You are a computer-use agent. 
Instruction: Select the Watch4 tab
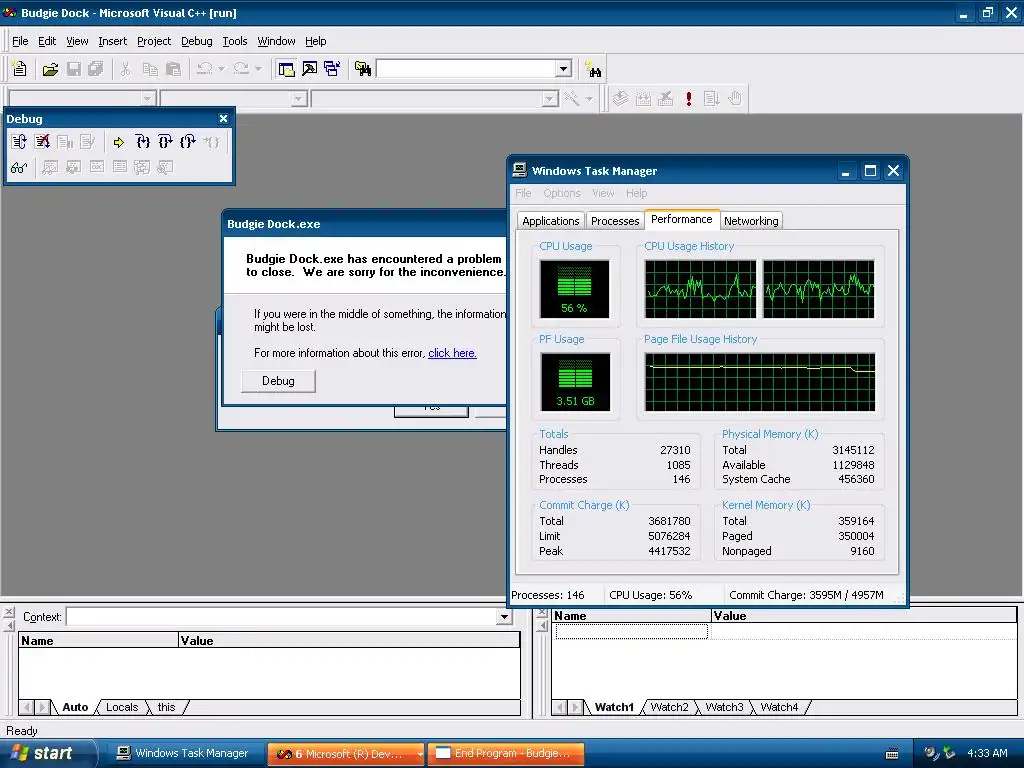click(779, 707)
